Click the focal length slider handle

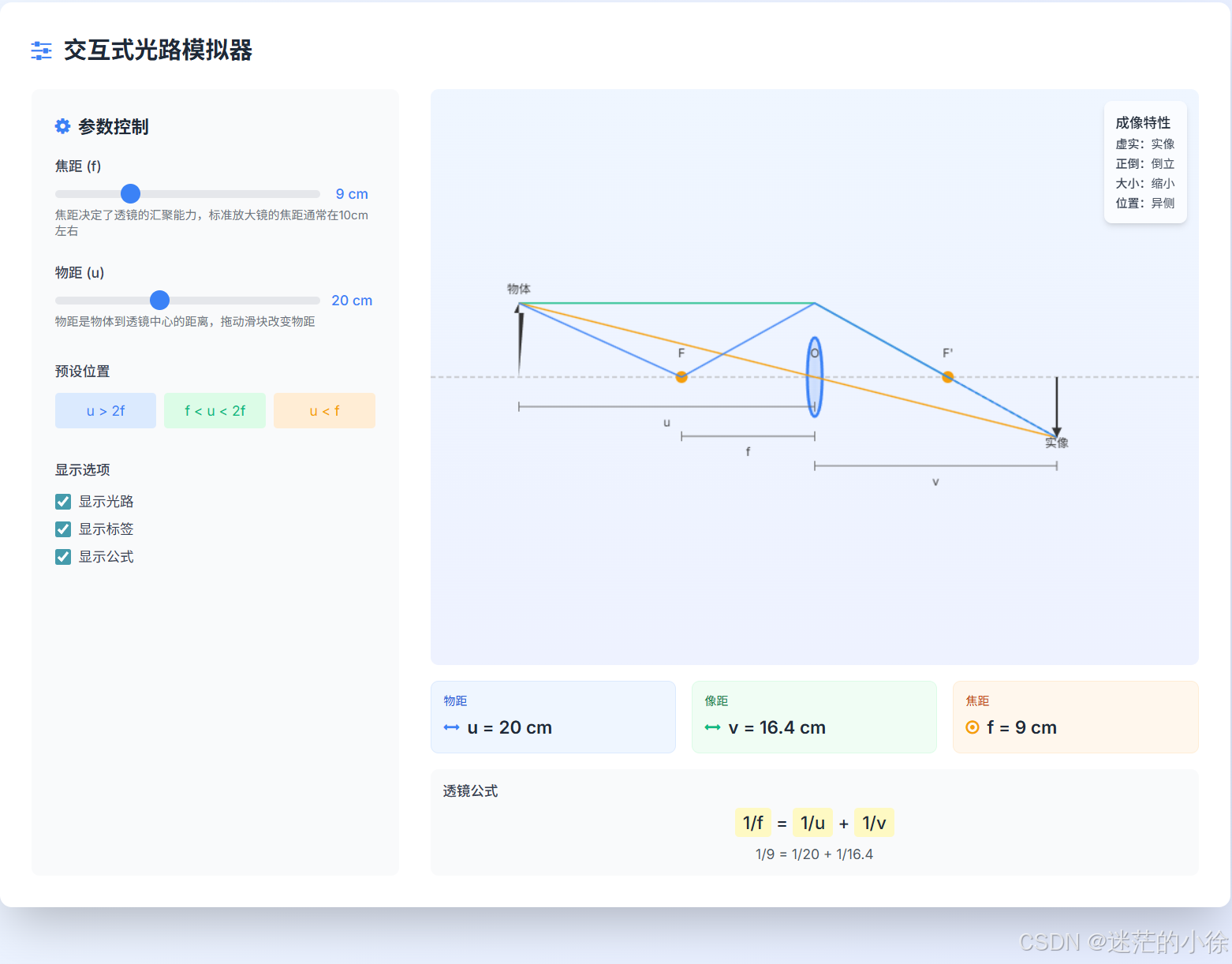point(129,193)
